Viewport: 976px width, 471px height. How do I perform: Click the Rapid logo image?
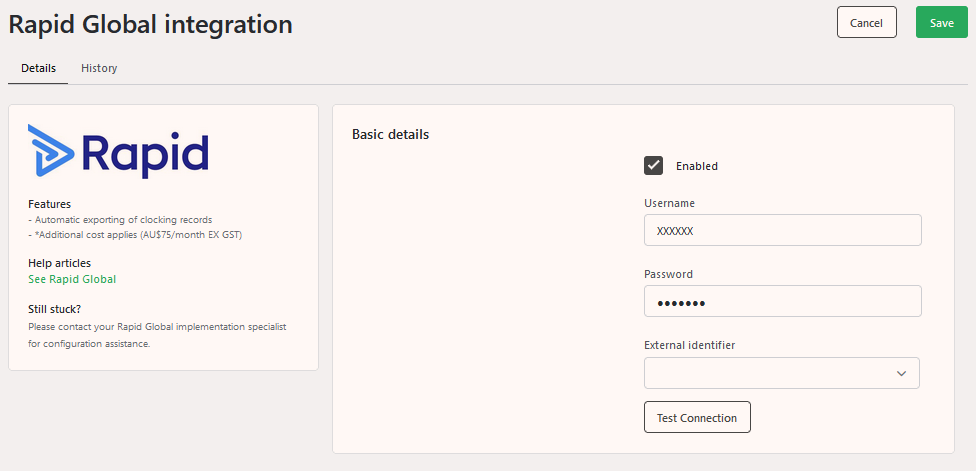pos(118,151)
